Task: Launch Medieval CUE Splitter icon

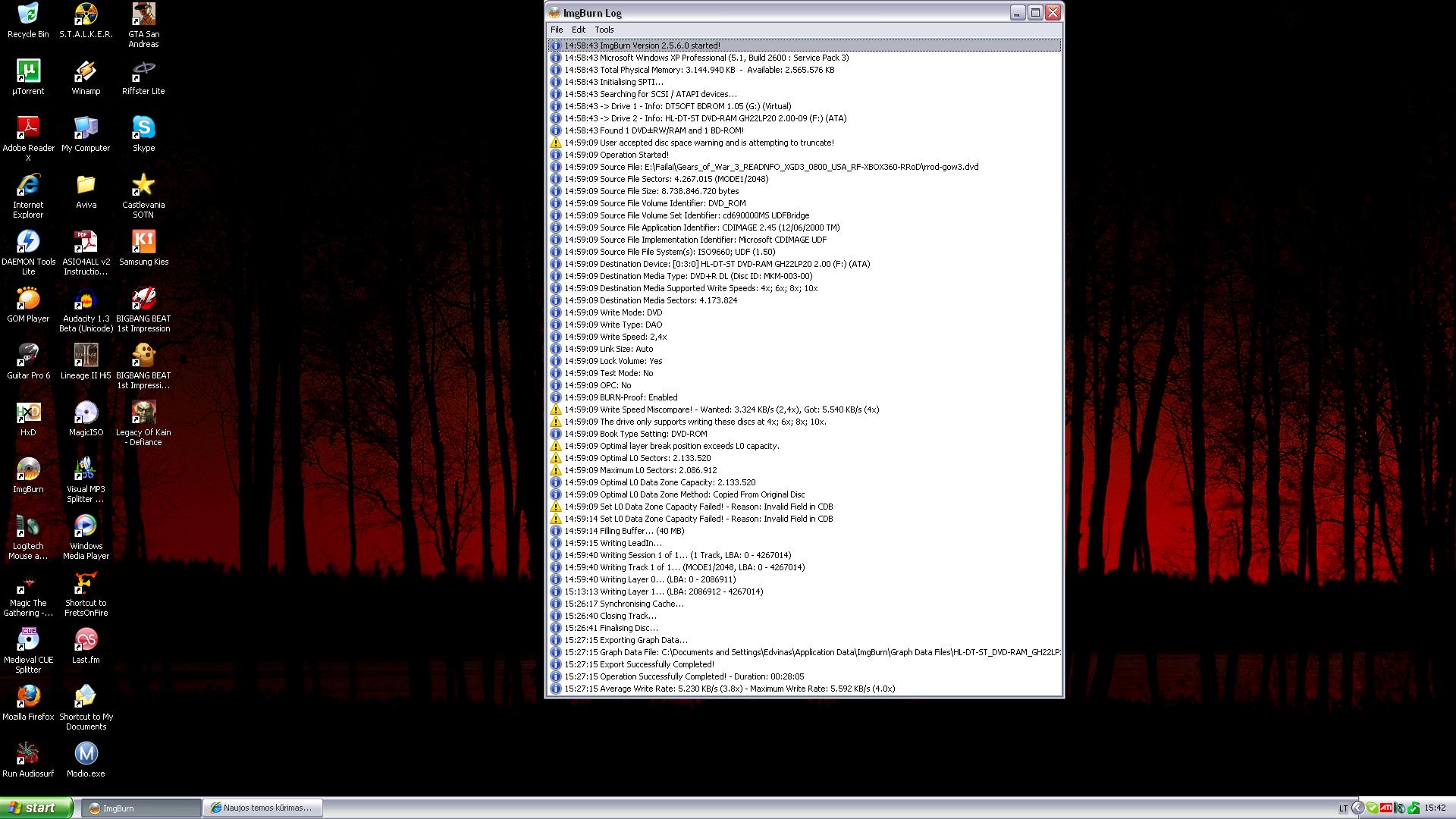Action: point(28,651)
